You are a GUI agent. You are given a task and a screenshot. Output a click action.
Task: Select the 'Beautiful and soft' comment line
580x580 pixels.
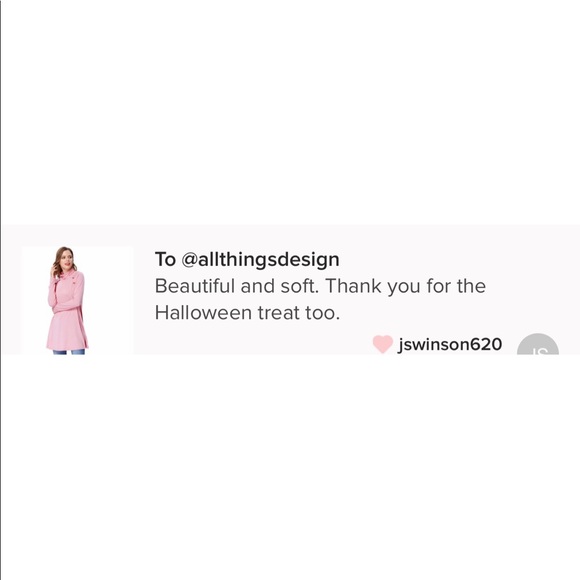tap(320, 286)
